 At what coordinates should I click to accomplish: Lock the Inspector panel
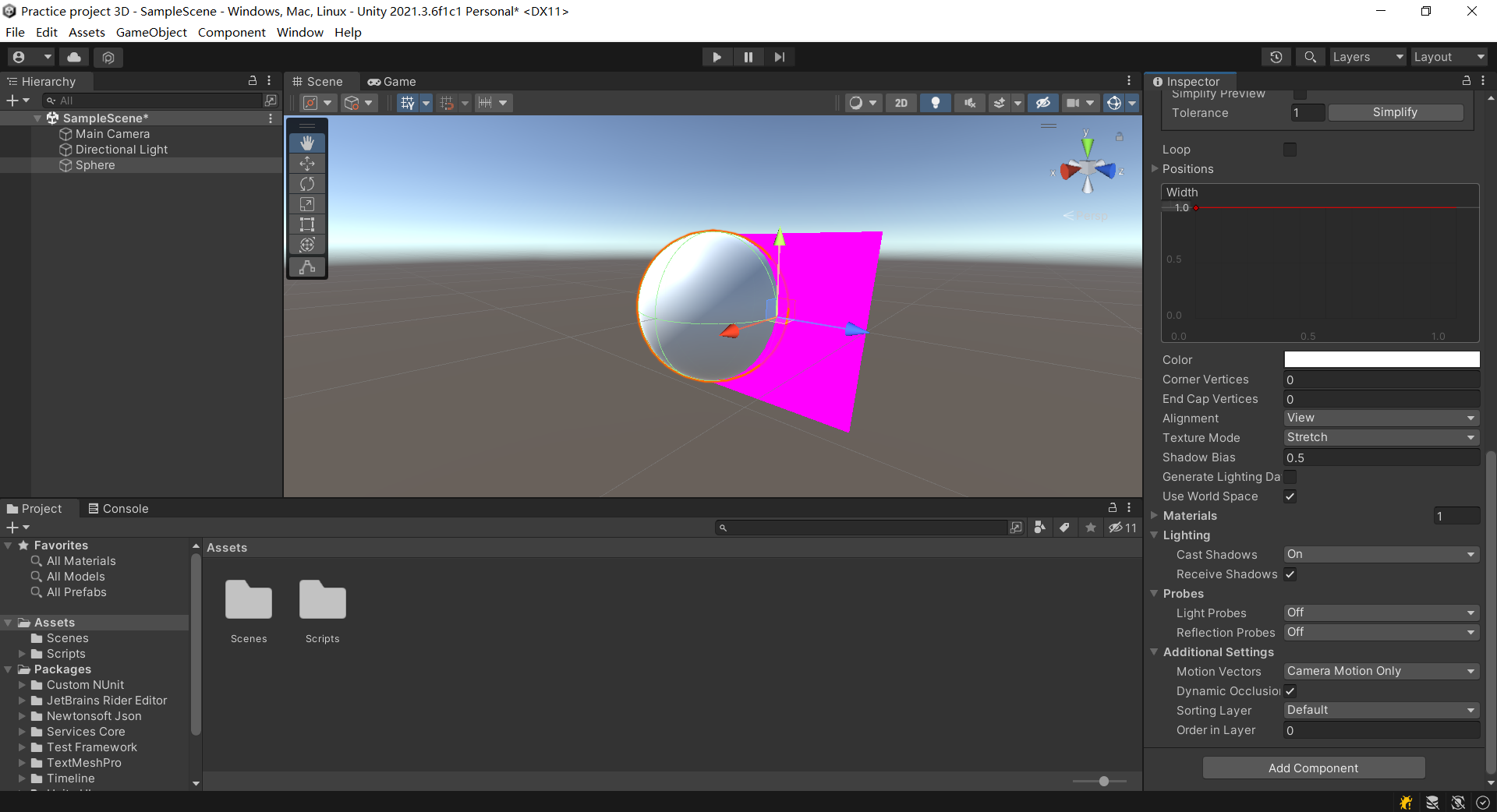click(1466, 81)
